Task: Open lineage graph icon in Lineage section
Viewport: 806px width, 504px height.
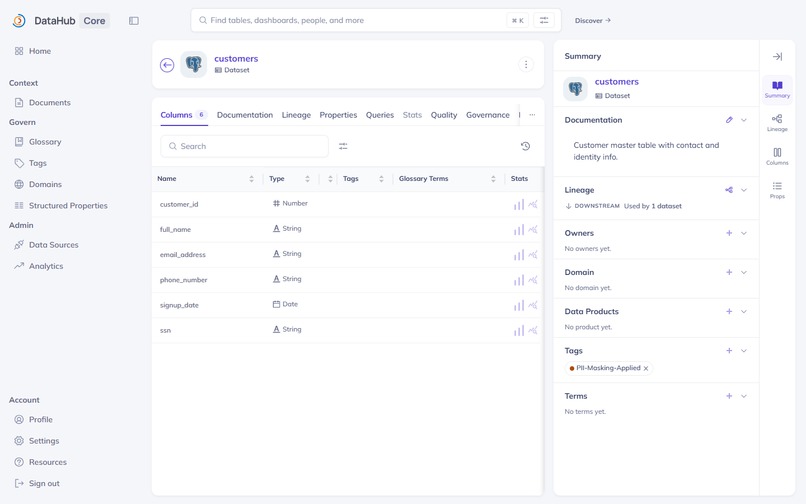Action: pyautogui.click(x=729, y=190)
